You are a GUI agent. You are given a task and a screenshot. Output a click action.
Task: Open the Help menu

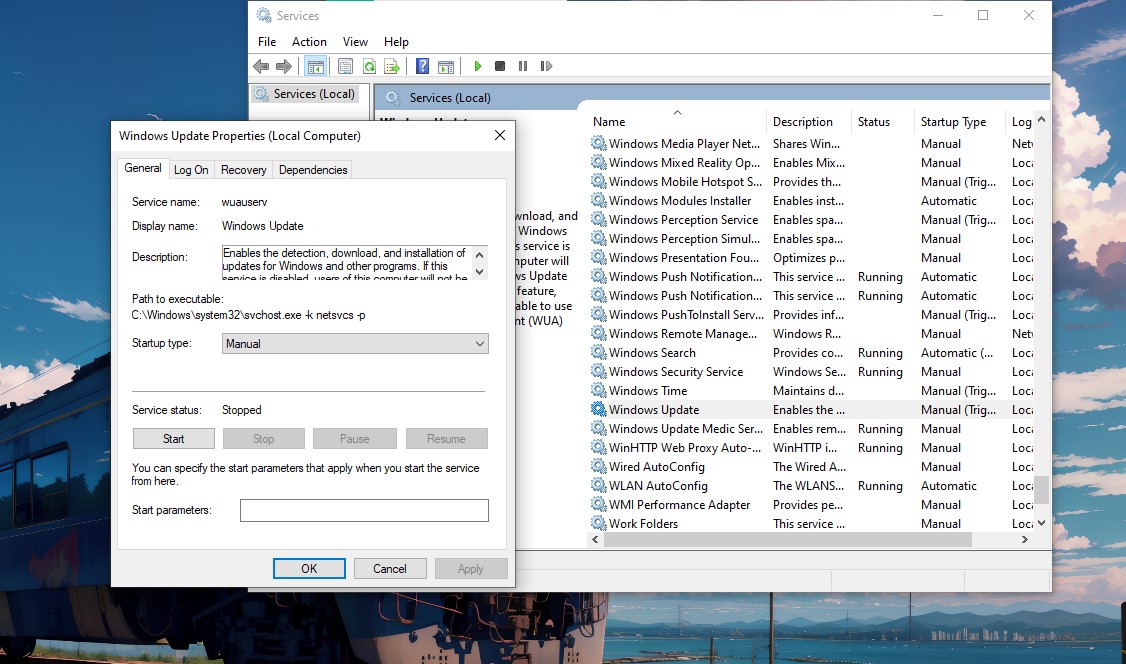click(x=396, y=42)
